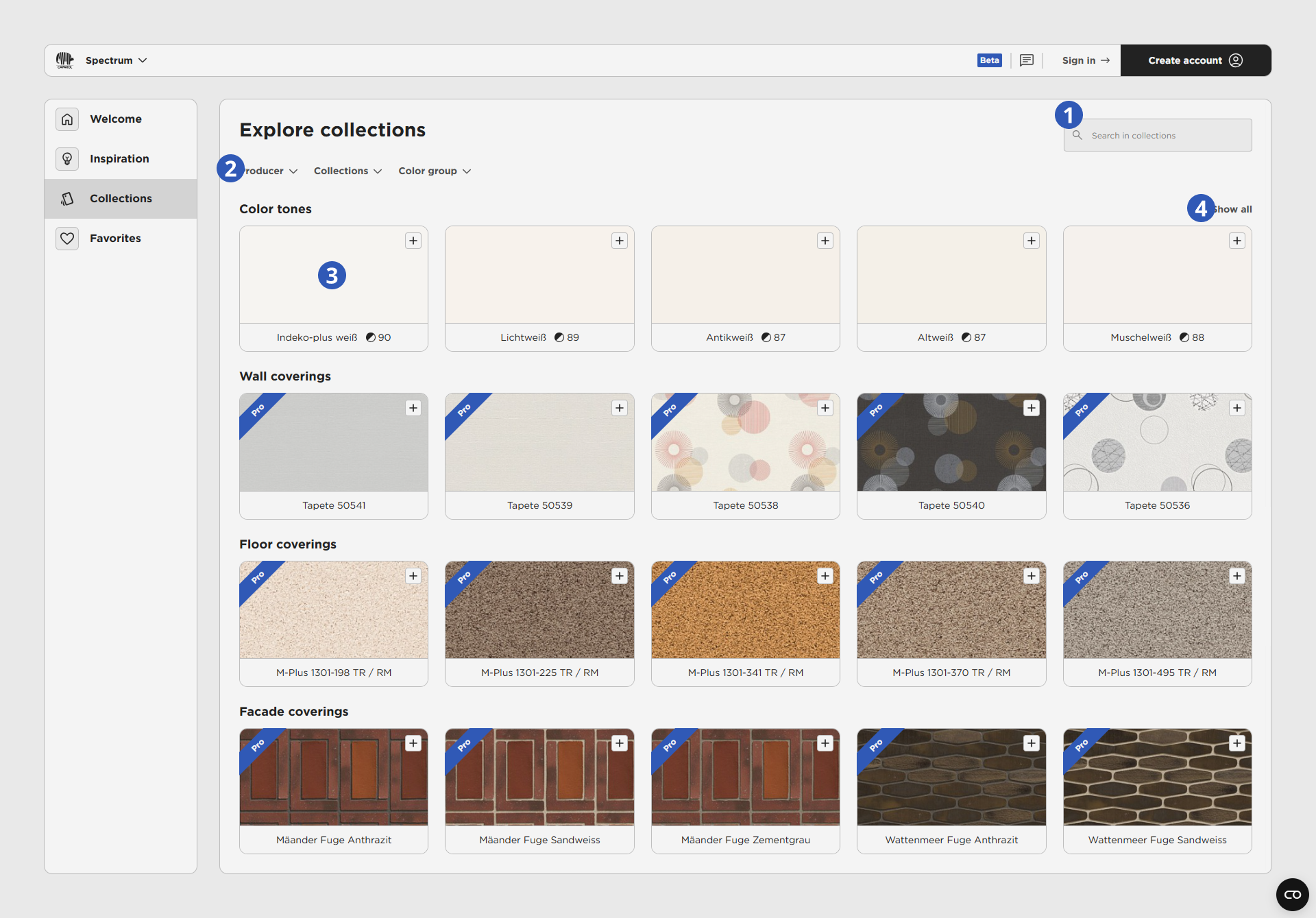Expand the Spectrum dropdown
The height and width of the screenshot is (918, 1316).
point(116,60)
